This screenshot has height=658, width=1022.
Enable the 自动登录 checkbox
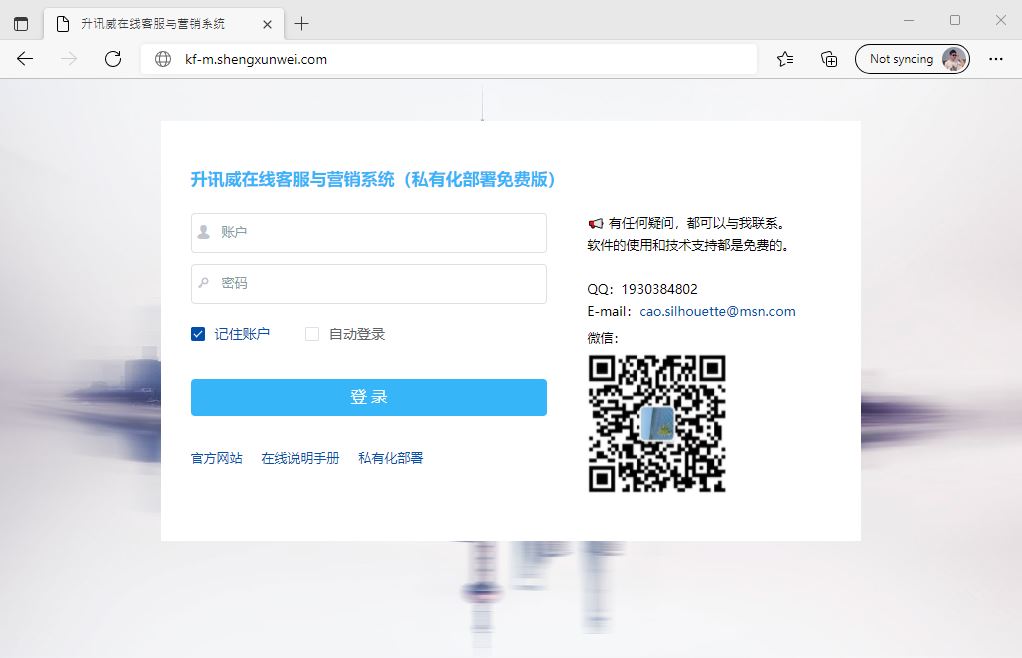click(x=311, y=333)
